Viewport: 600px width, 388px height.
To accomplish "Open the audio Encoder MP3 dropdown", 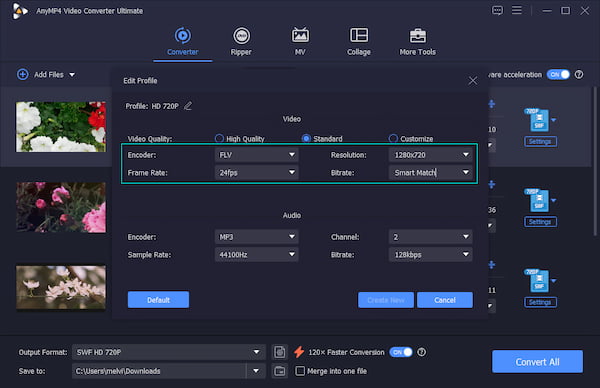I will click(257, 237).
